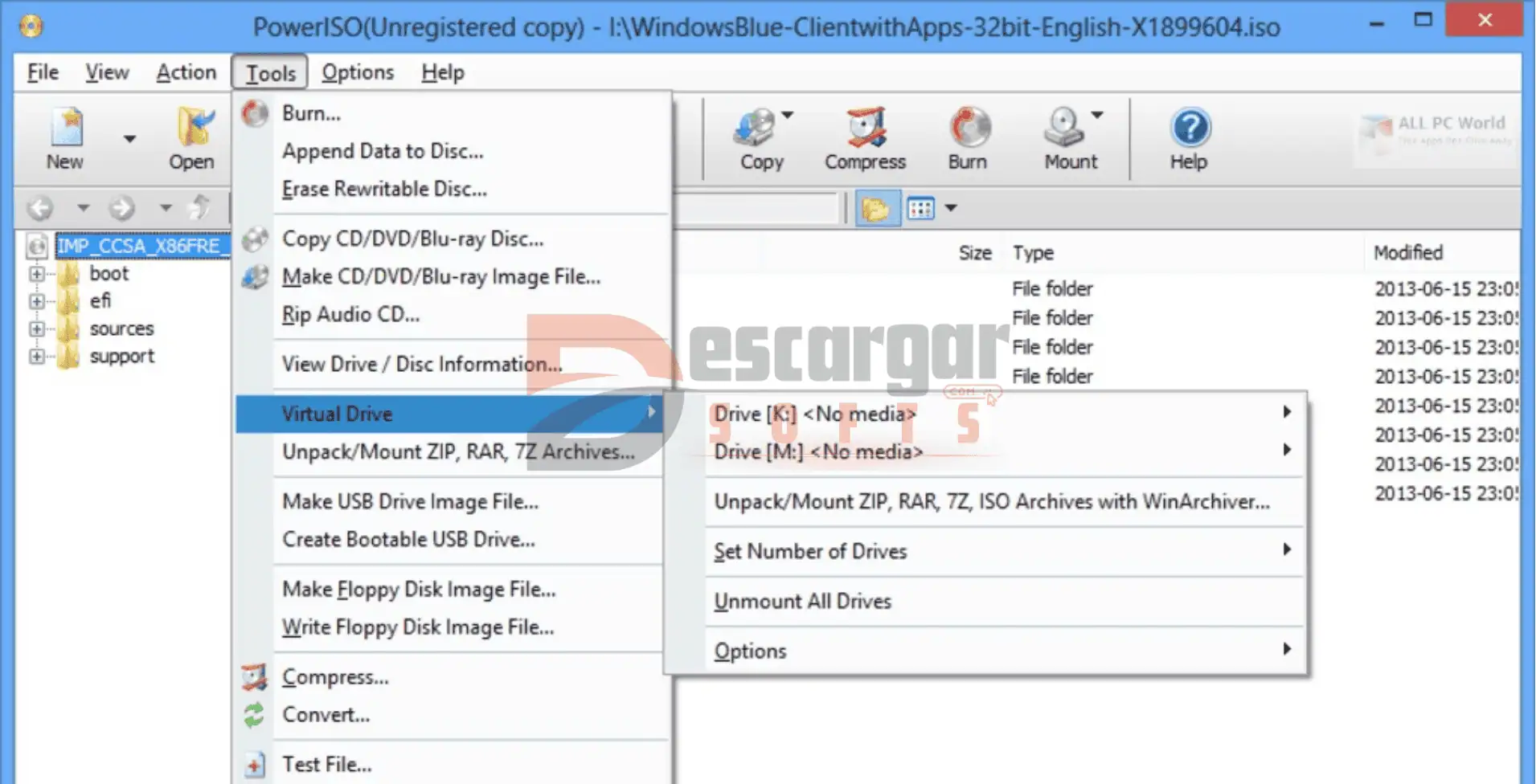The width and height of the screenshot is (1536, 784).
Task: Open the Mount button dropdown arrow
Action: (x=1097, y=115)
